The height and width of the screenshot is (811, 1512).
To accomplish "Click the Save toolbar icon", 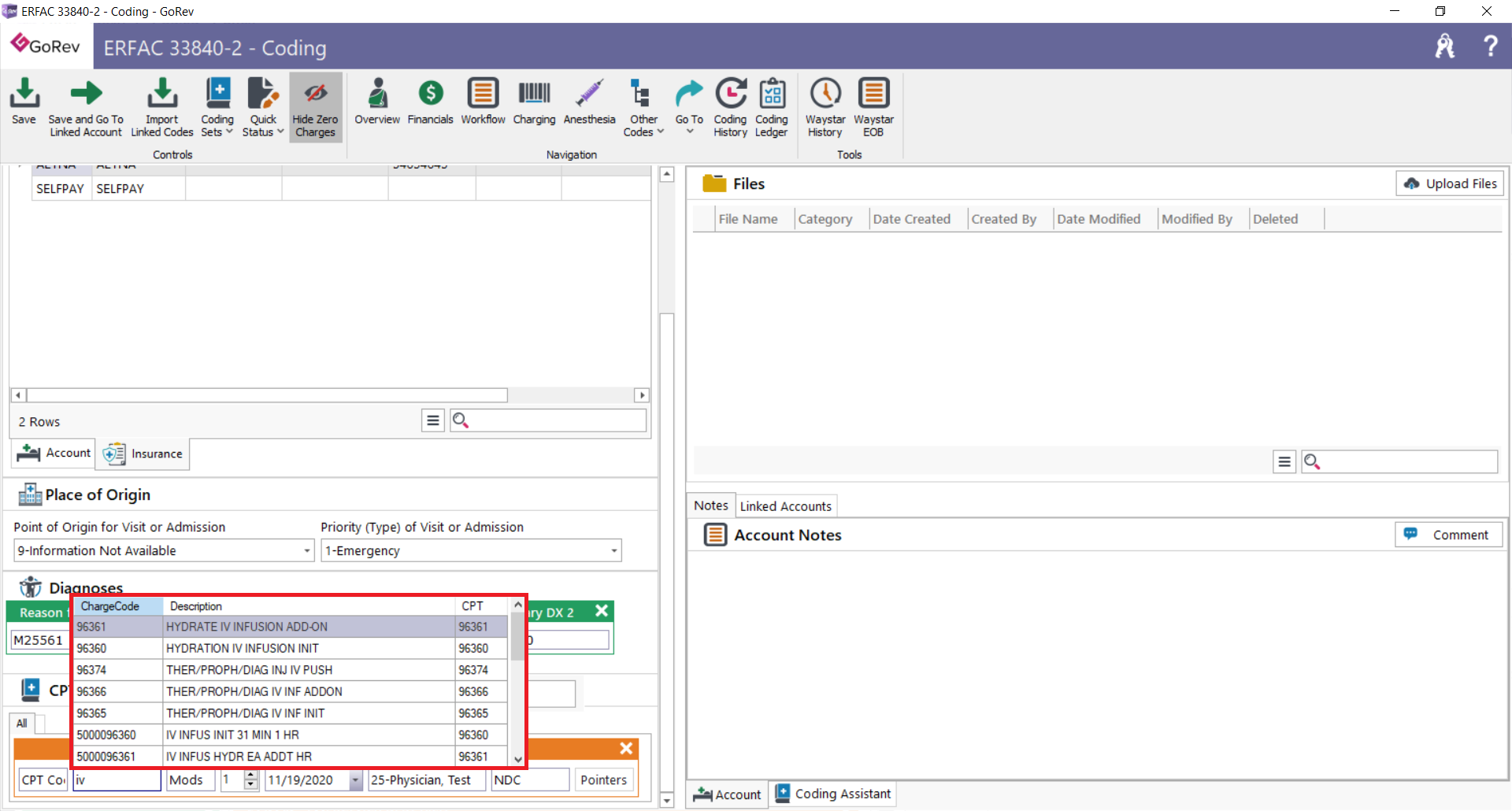I will pos(24,102).
